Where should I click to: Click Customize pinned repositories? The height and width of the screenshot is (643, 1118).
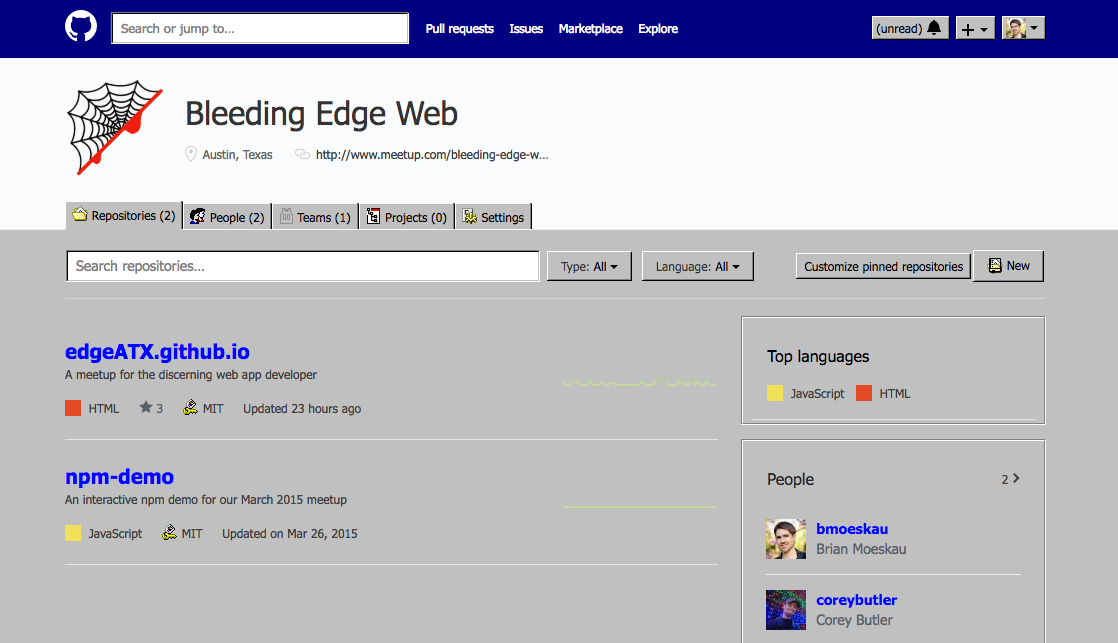click(x=883, y=266)
